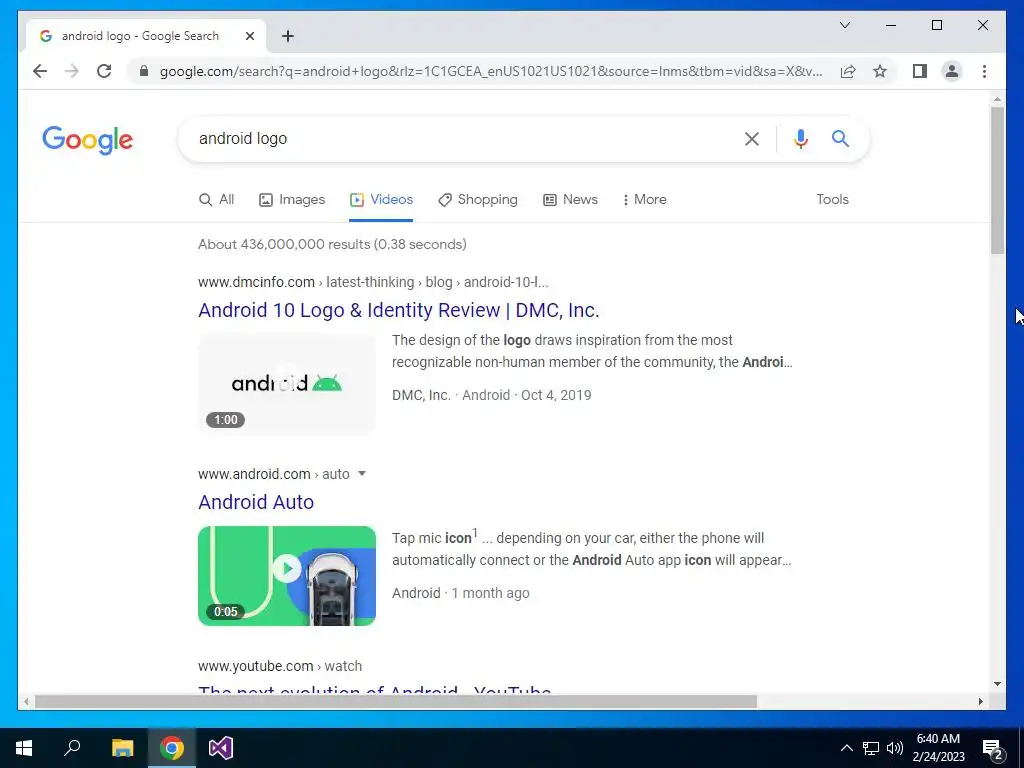Open the Android Auto link
Viewport: 1024px width, 768px height.
256,502
